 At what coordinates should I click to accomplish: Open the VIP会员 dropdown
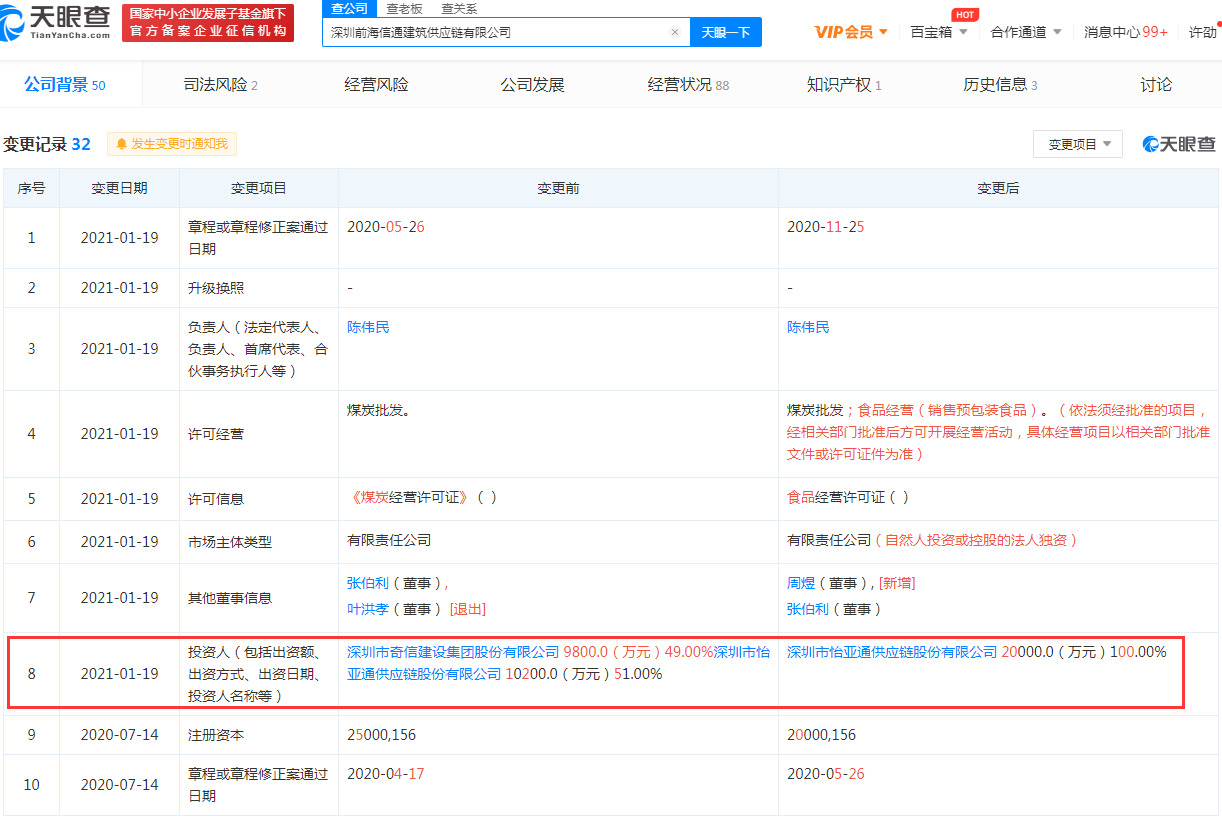tap(851, 32)
